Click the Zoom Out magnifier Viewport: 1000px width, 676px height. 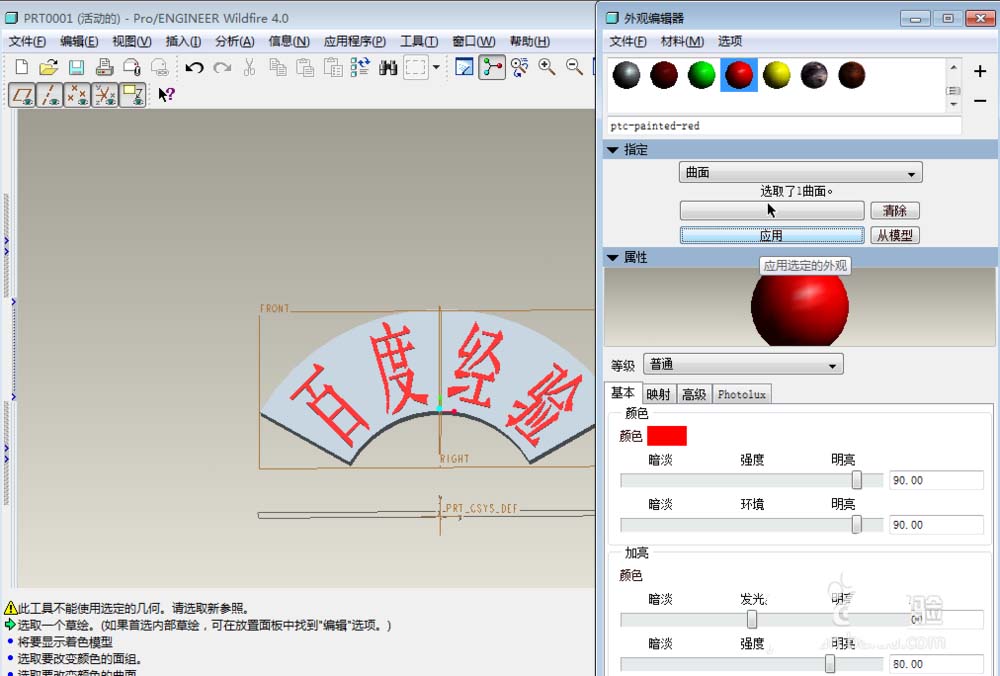click(574, 67)
